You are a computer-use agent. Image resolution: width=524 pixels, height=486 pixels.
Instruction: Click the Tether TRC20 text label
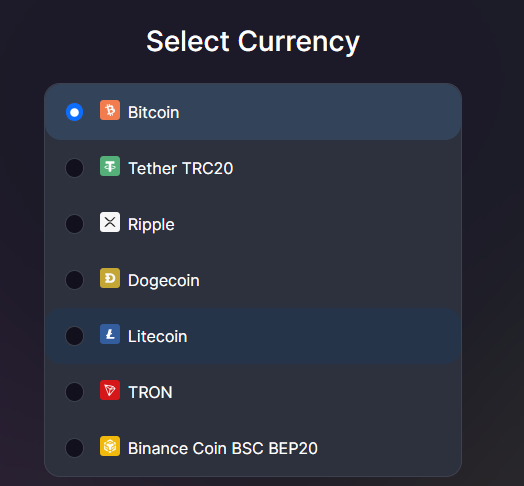click(181, 168)
